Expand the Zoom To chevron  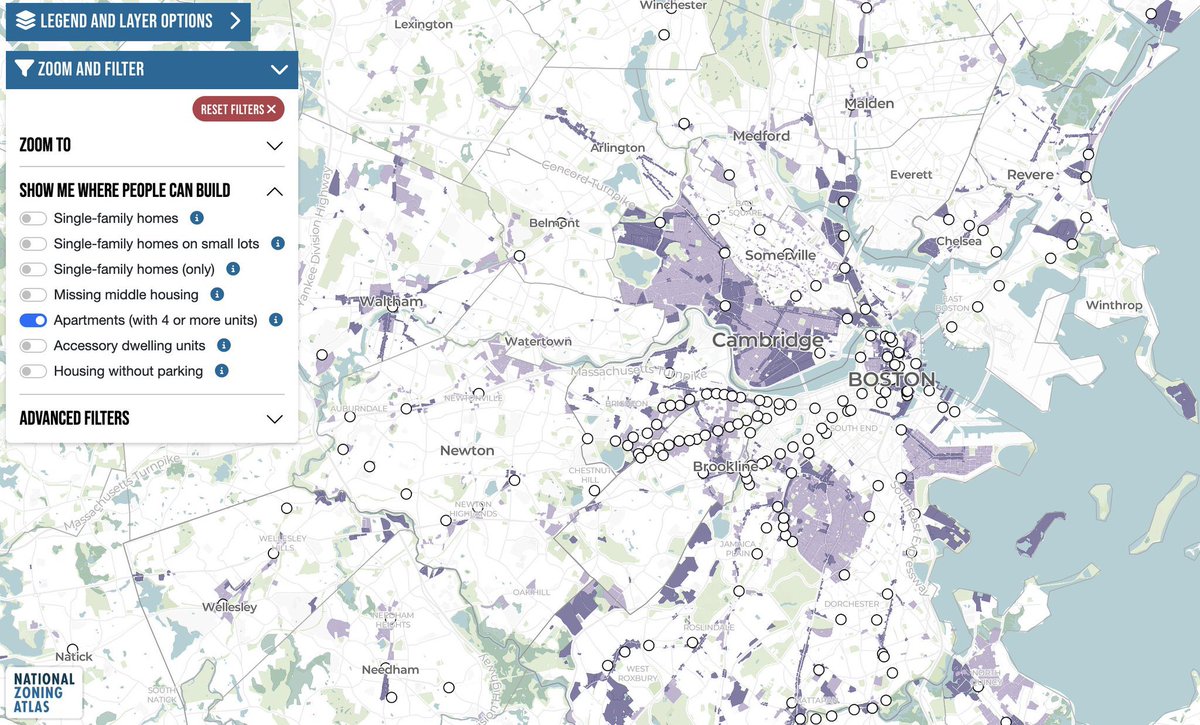point(276,145)
